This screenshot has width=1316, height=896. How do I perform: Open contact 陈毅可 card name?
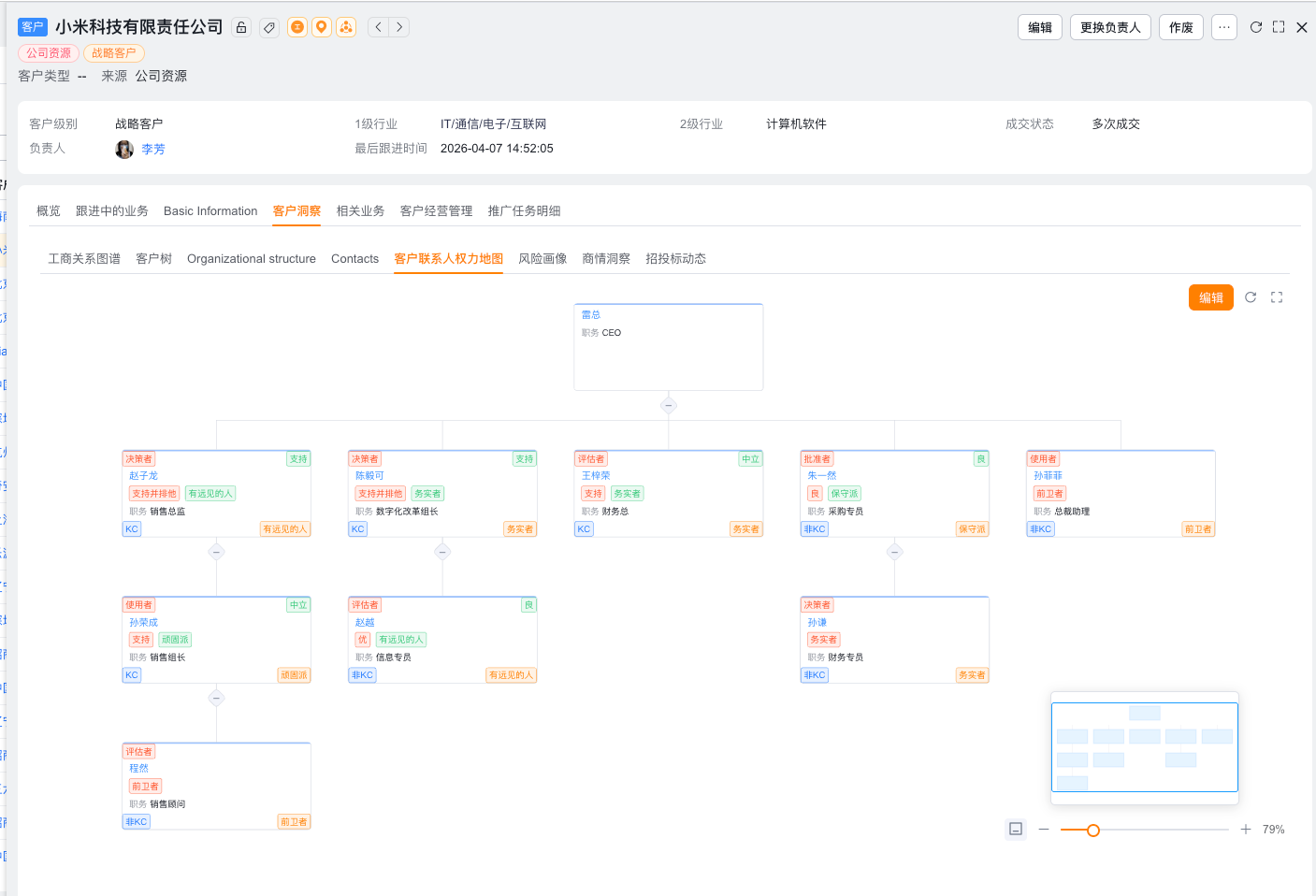click(x=369, y=476)
